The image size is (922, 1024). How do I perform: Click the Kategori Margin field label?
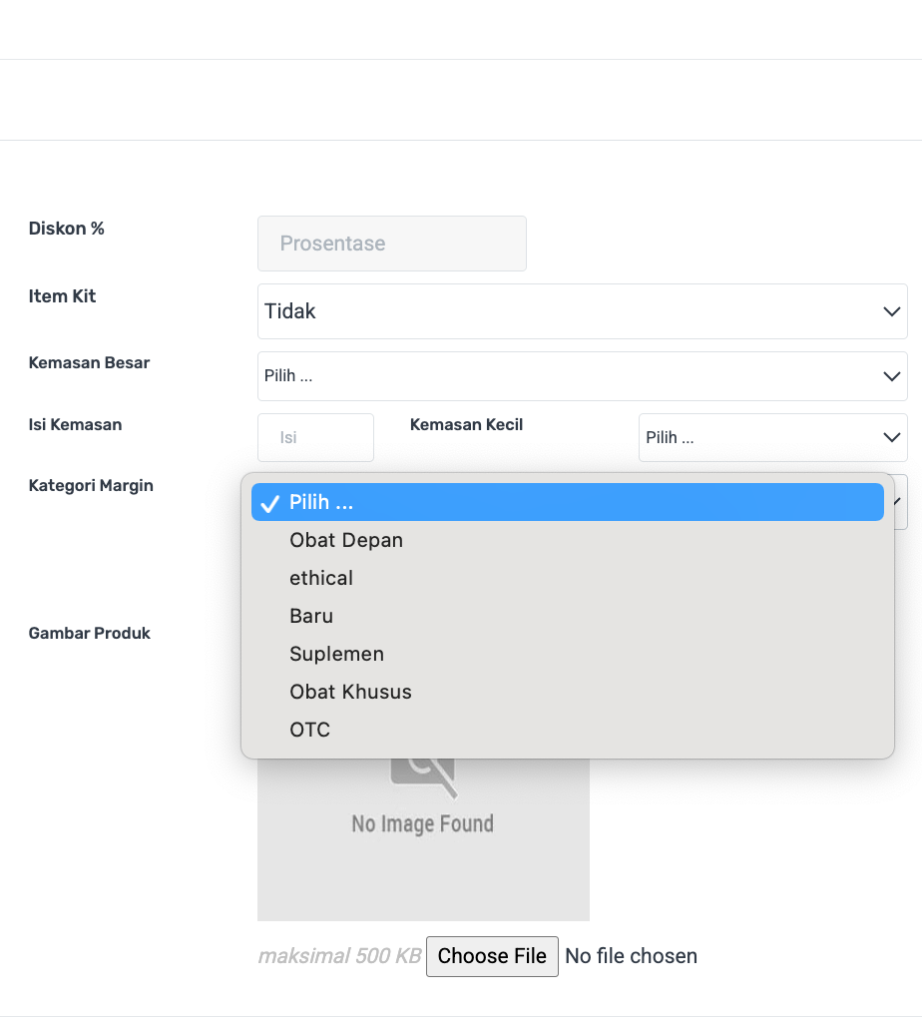[91, 486]
